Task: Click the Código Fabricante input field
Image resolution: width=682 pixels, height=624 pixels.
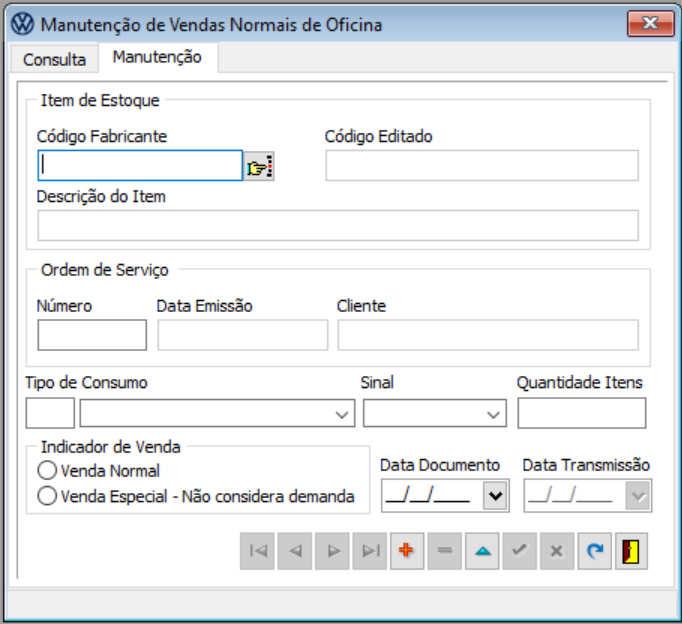Action: point(140,166)
